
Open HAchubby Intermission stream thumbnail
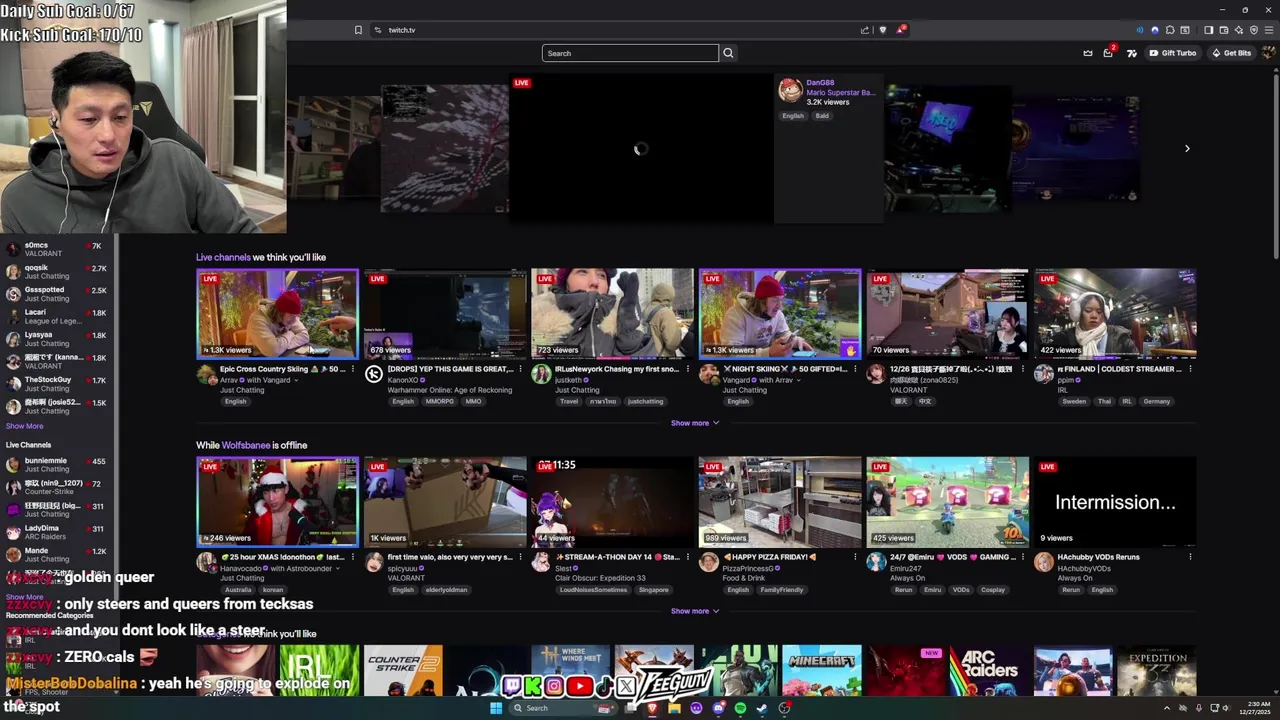pos(1115,502)
